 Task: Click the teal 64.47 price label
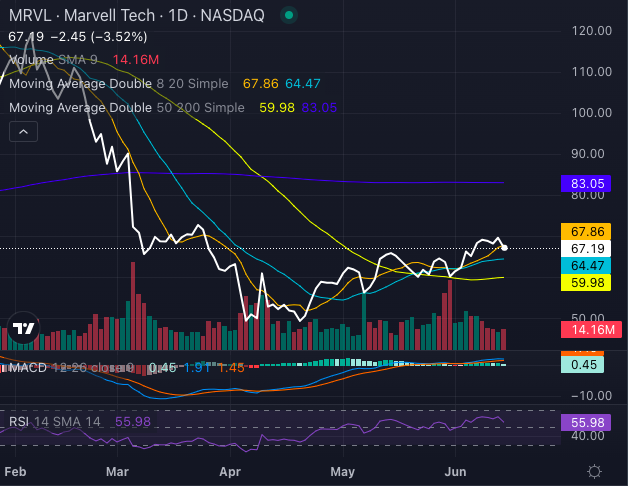click(586, 266)
